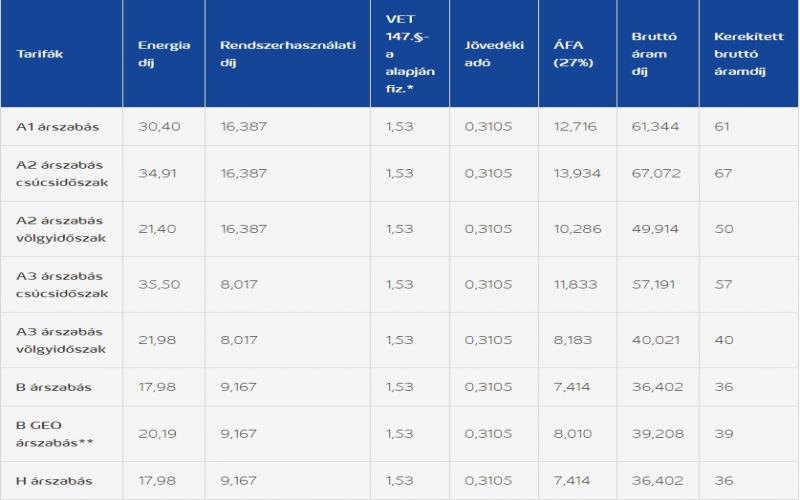Click the 30,40 energia díj value
The height and width of the screenshot is (500, 800).
[159, 126]
